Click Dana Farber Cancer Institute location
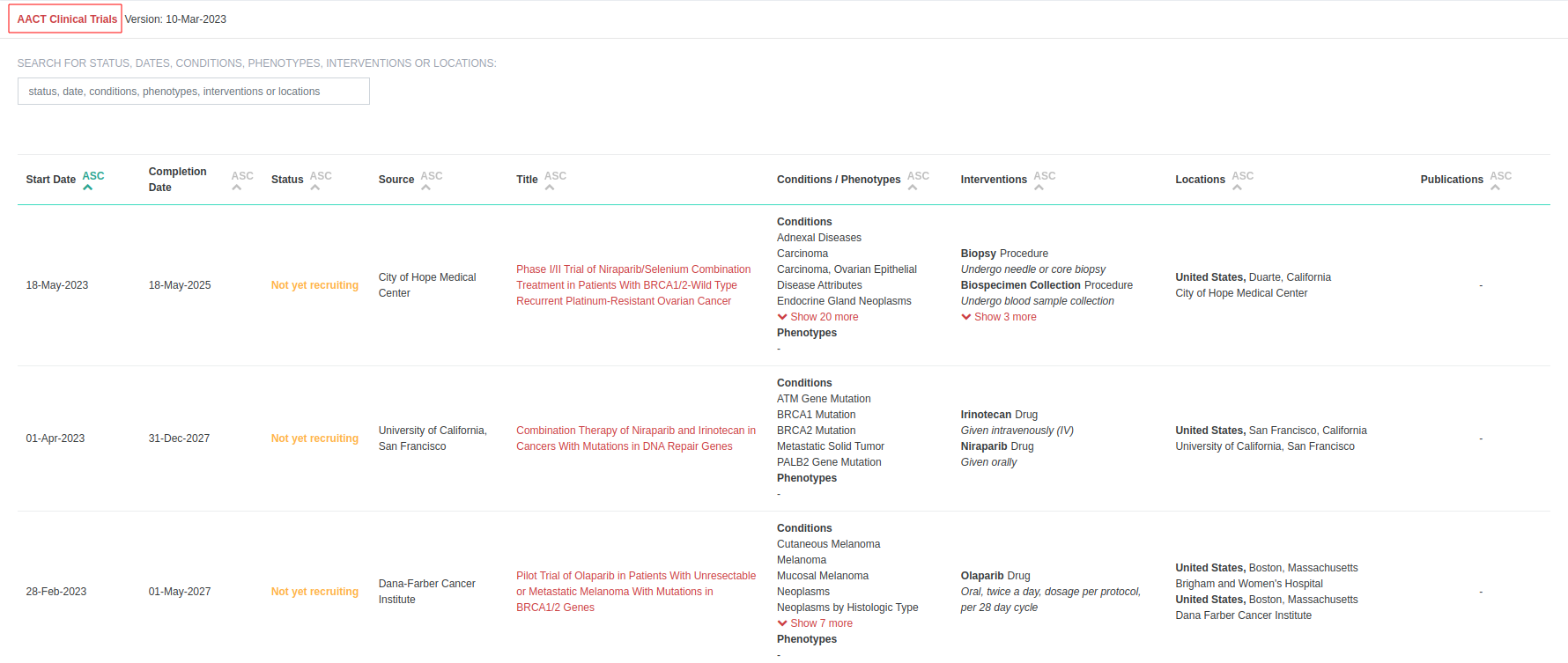Screen dimensions: 1568x663 click(x=1243, y=615)
